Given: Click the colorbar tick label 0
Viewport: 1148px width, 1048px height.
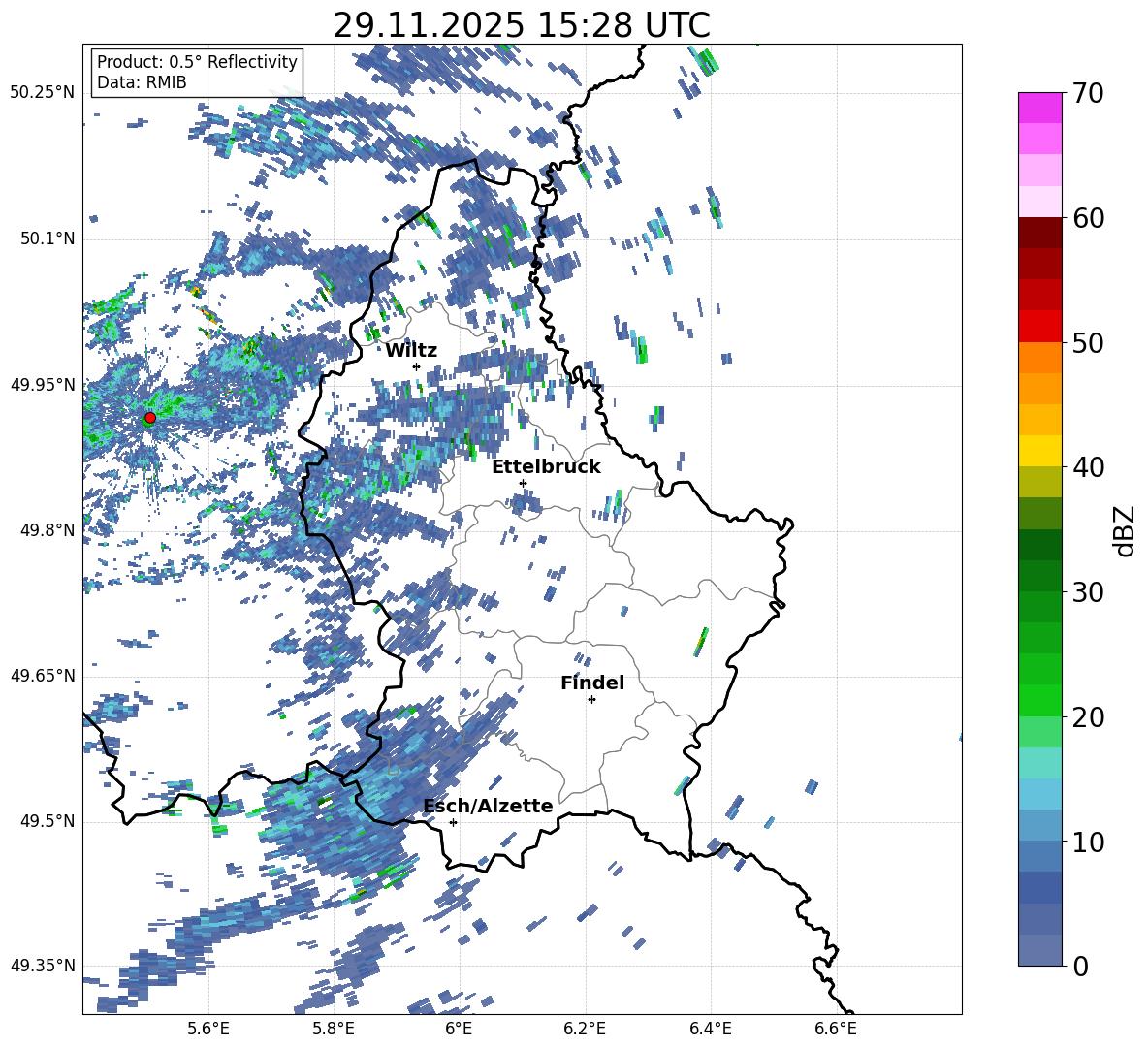Looking at the screenshot, I should pos(1080,967).
